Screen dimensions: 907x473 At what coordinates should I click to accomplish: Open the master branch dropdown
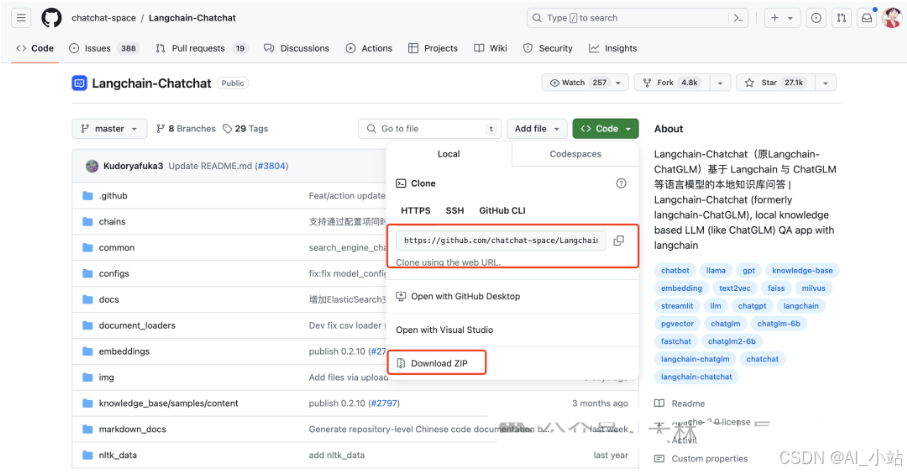coord(109,128)
